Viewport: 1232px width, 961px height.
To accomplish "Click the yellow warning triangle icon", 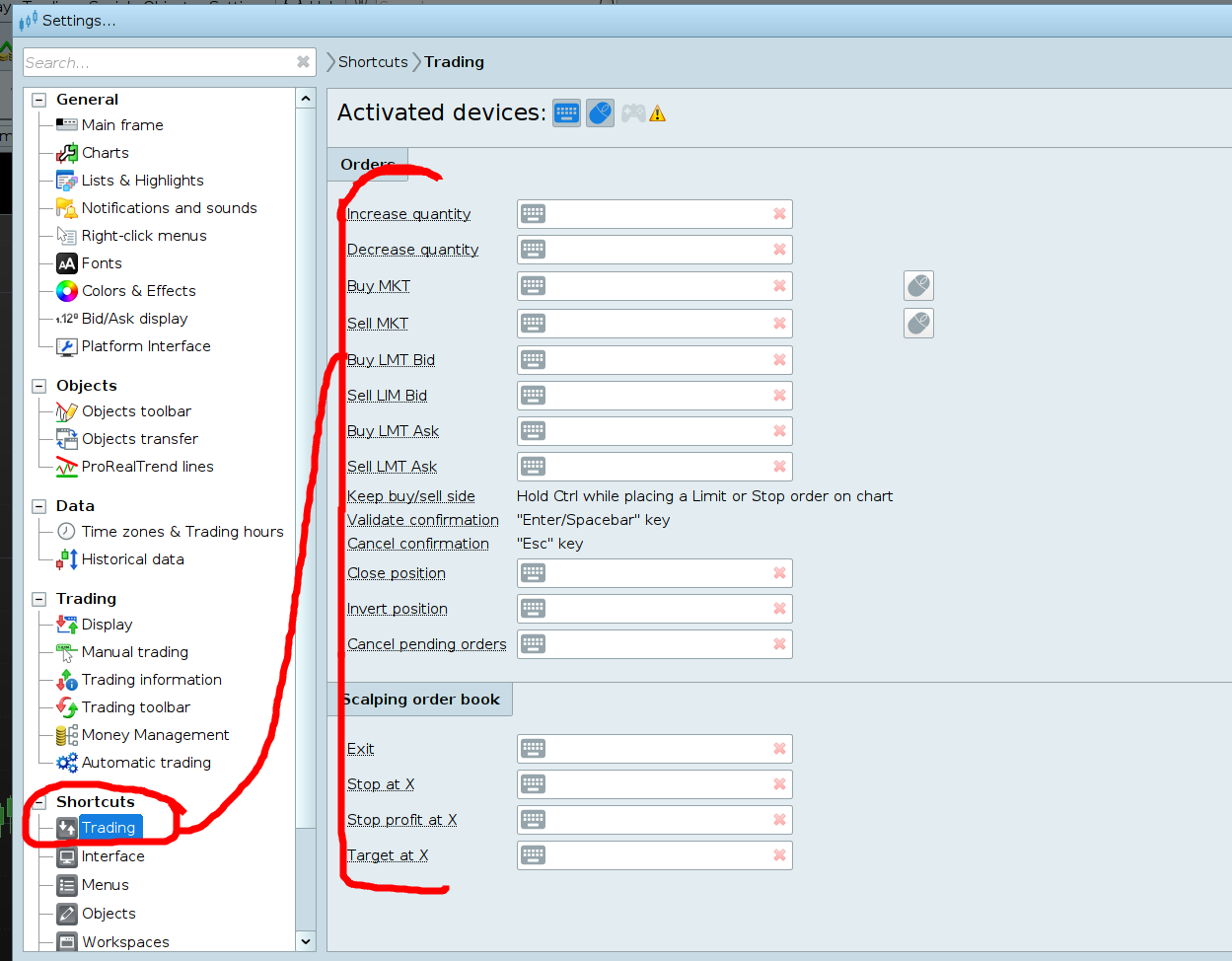I will click(658, 114).
